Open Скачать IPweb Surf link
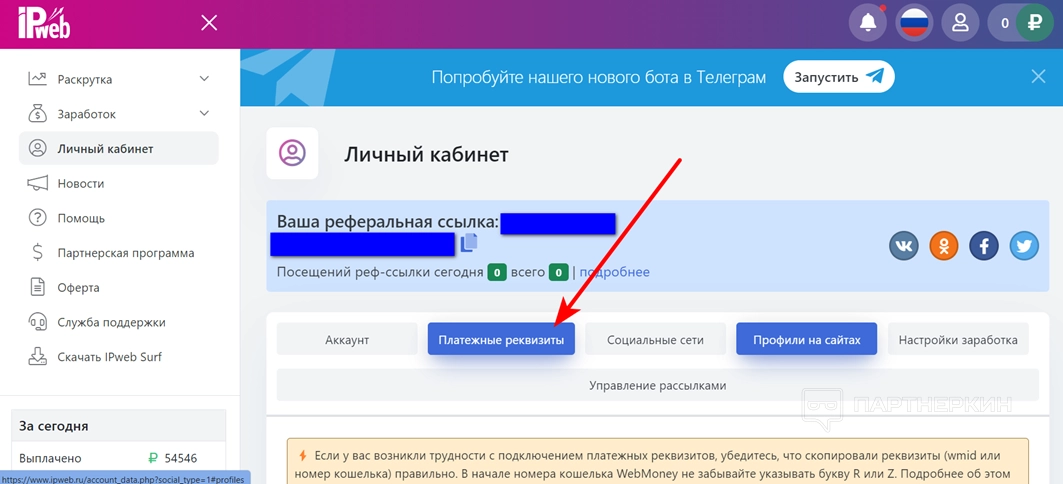Screen dimensions: 1063x484 pyautogui.click(x=110, y=357)
